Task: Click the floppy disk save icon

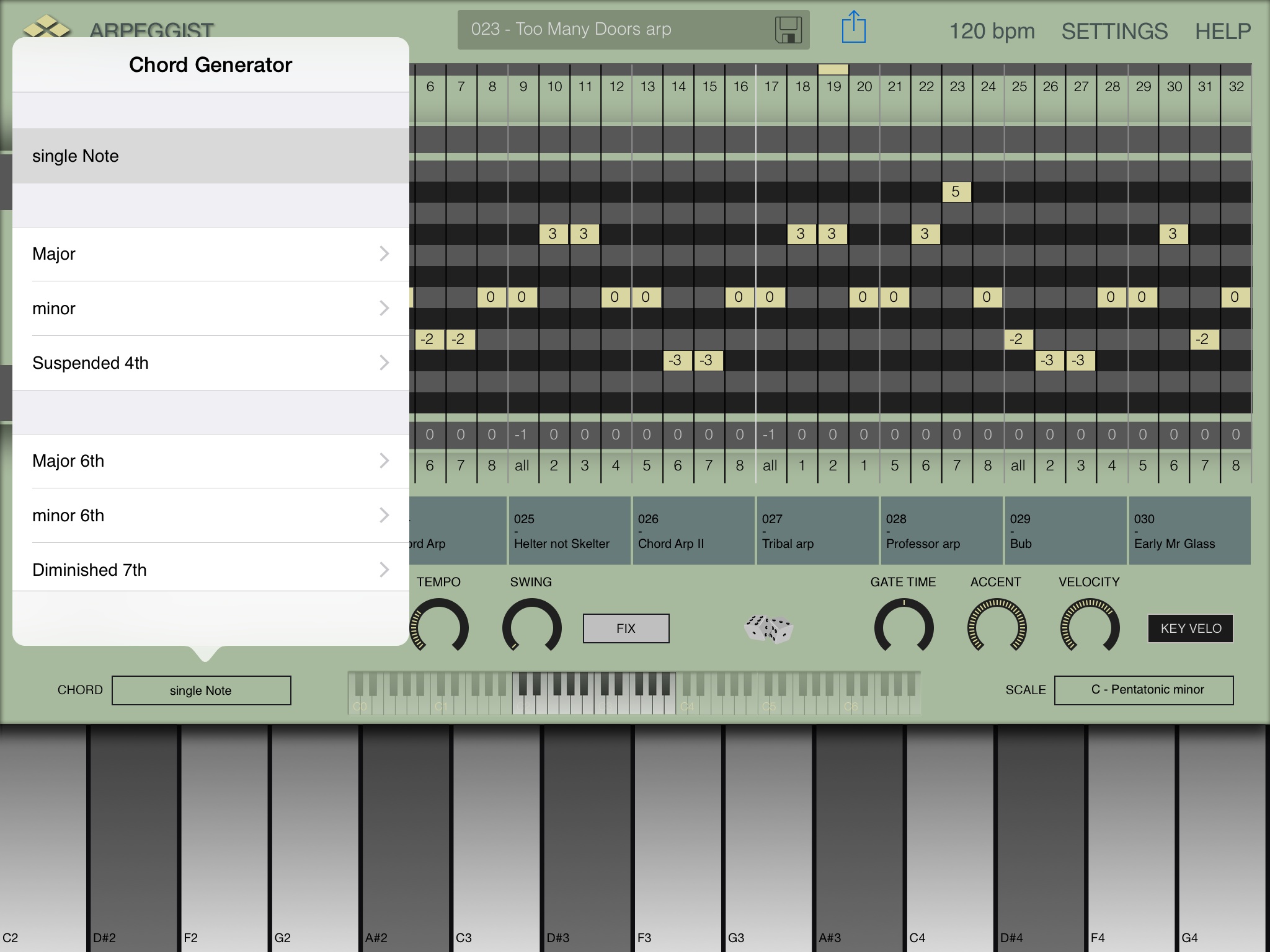Action: click(788, 30)
